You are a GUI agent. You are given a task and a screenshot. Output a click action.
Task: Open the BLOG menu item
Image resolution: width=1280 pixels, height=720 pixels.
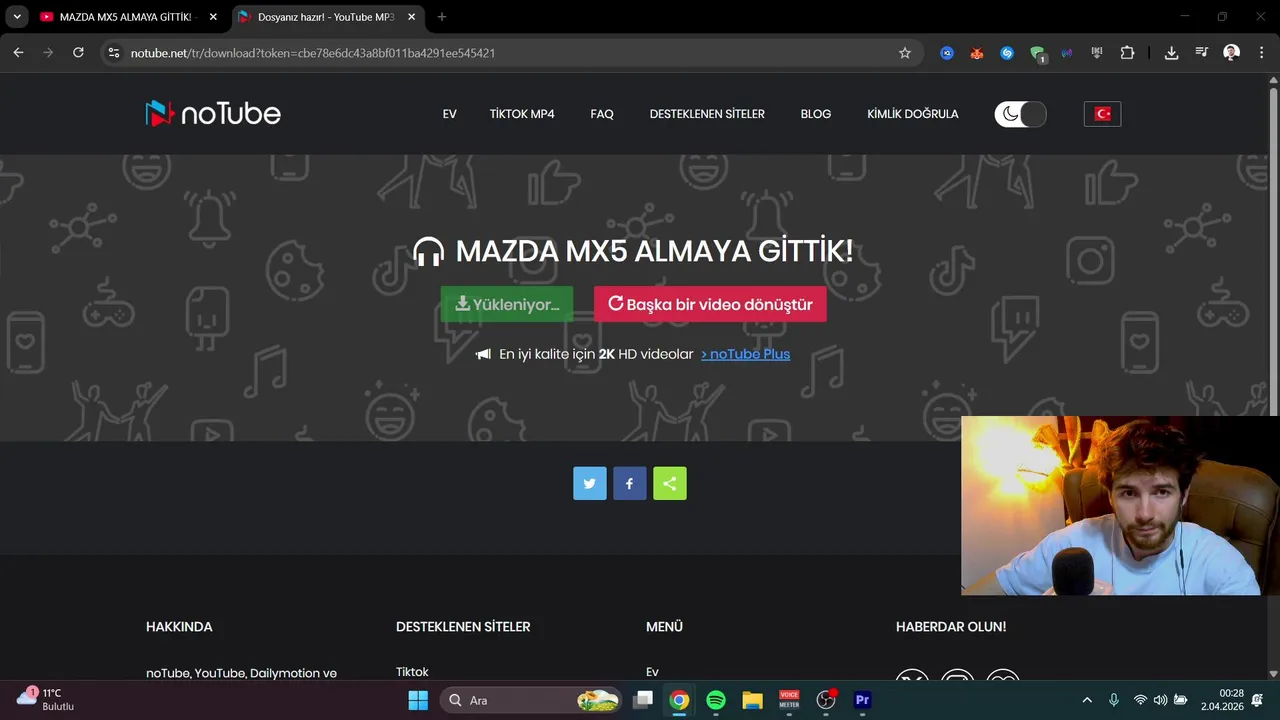(816, 114)
